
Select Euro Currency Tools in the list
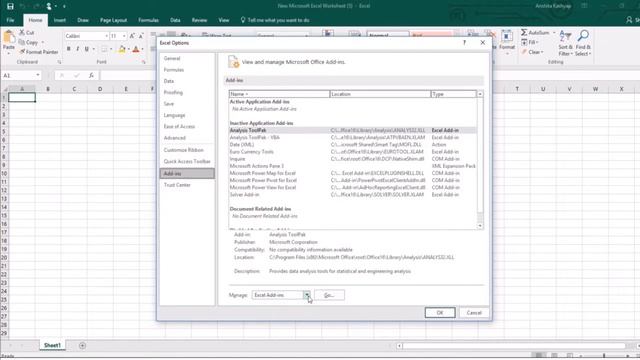tap(352, 152)
